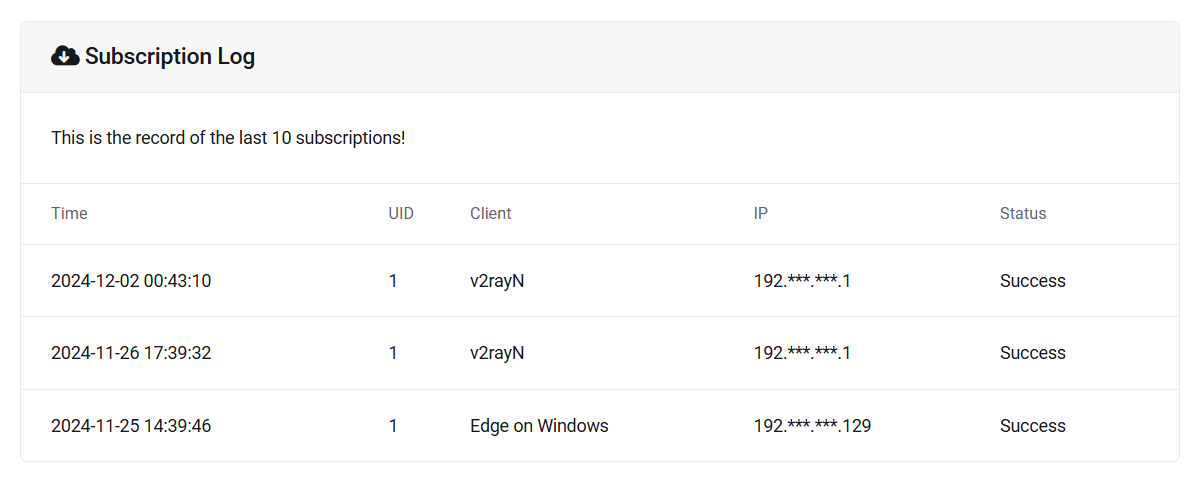Click Success status for the Edge on Windows row

click(x=1032, y=426)
